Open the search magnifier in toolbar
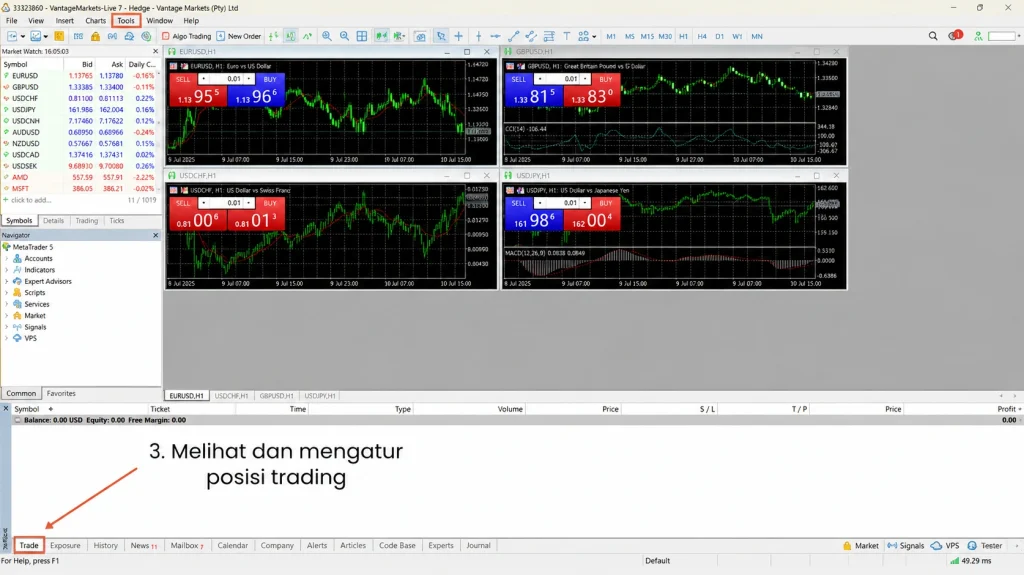The image size is (1024, 575). pos(933,37)
